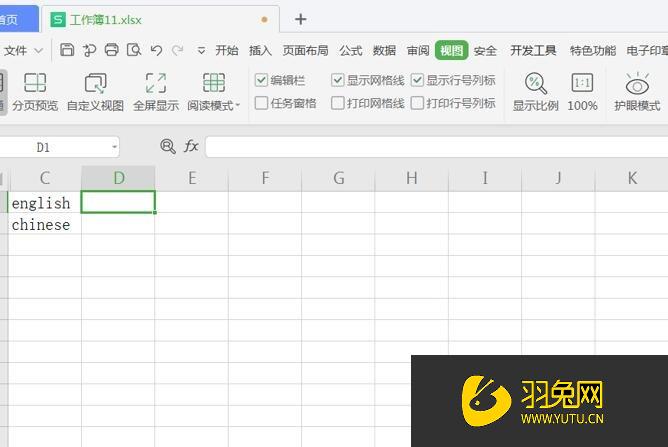Select column K header
Image resolution: width=668 pixels, height=447 pixels.
point(631,178)
